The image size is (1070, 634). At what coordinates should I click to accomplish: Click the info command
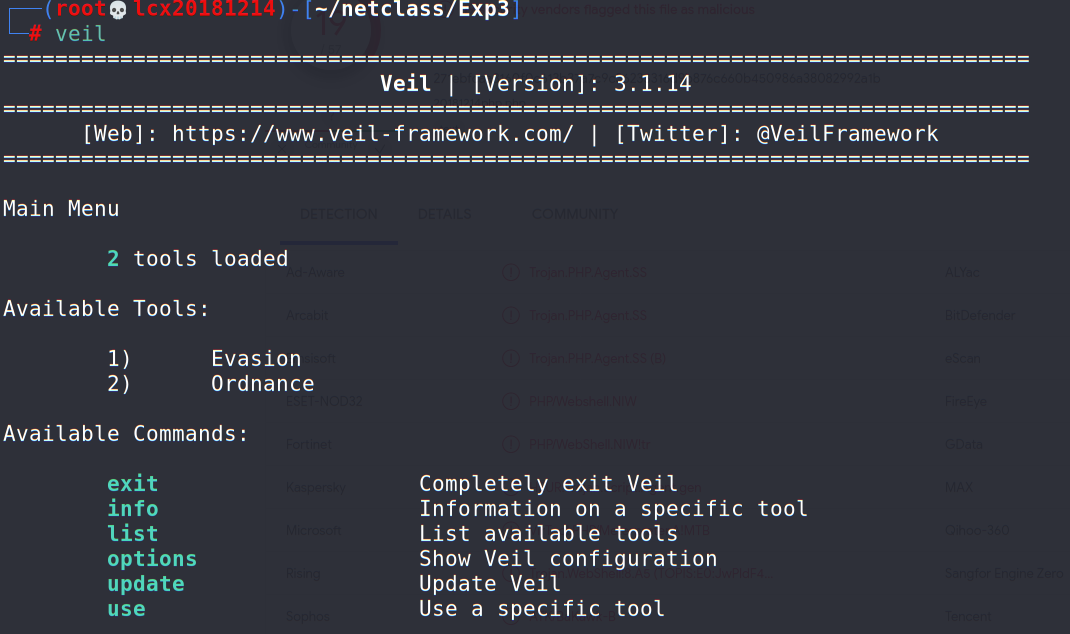(x=132, y=509)
